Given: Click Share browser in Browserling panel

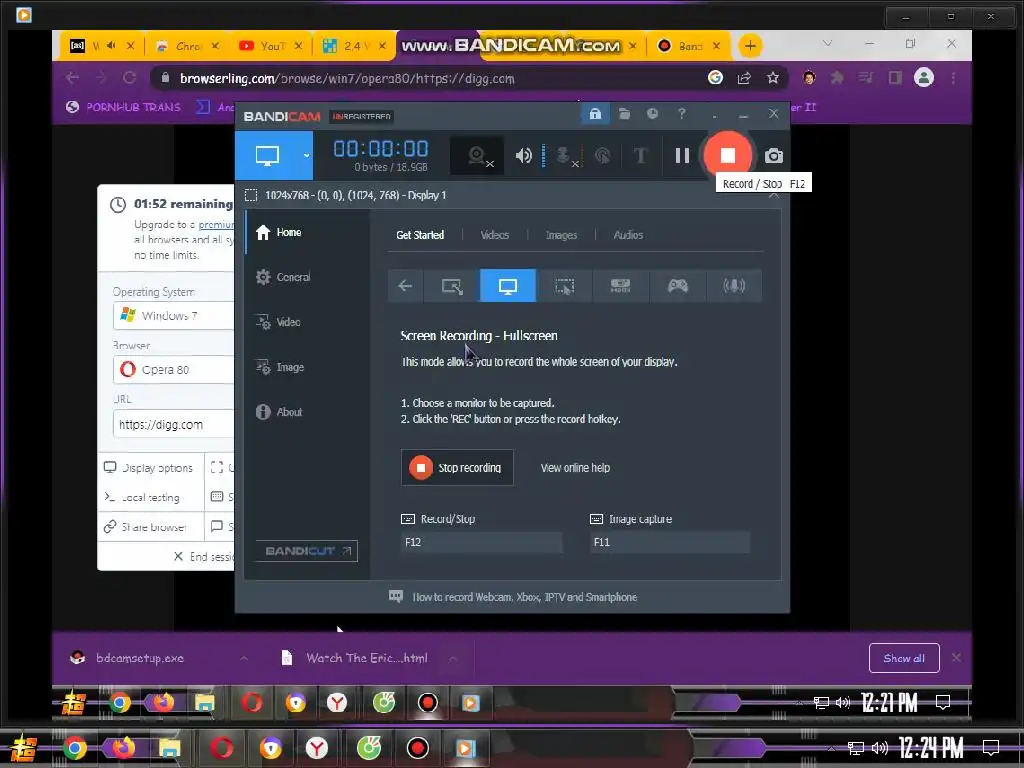Looking at the screenshot, I should tap(146, 526).
